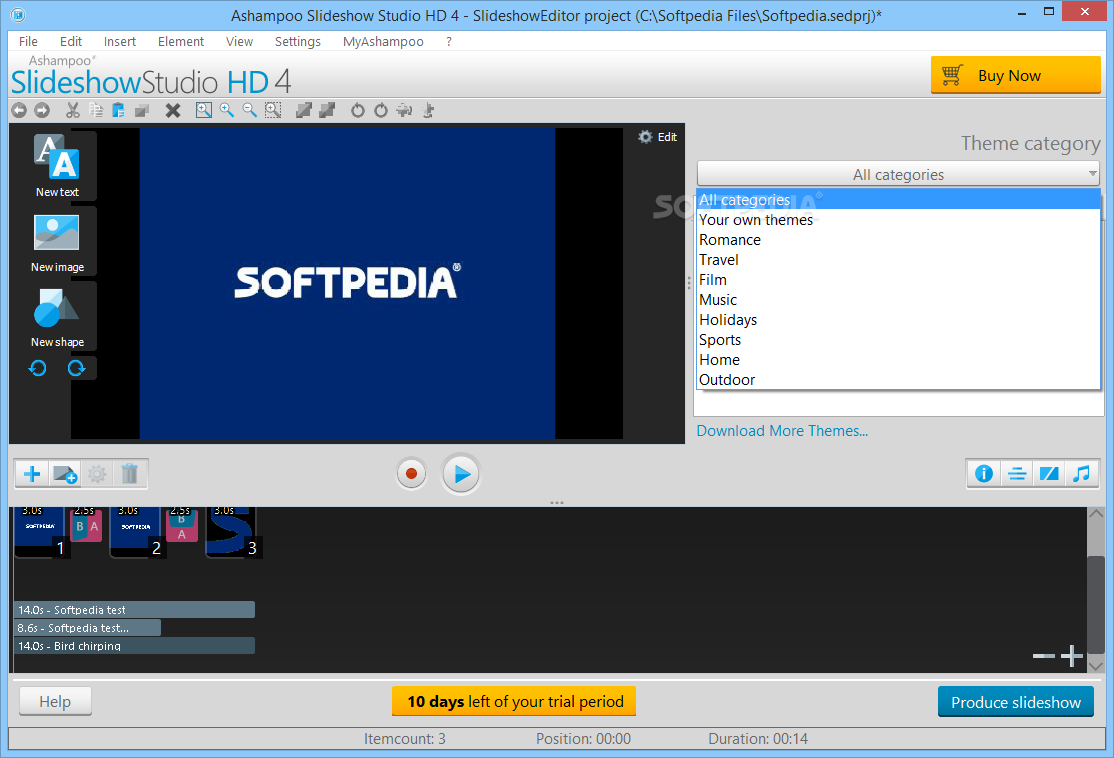
Task: Open the File menu
Action: (28, 41)
